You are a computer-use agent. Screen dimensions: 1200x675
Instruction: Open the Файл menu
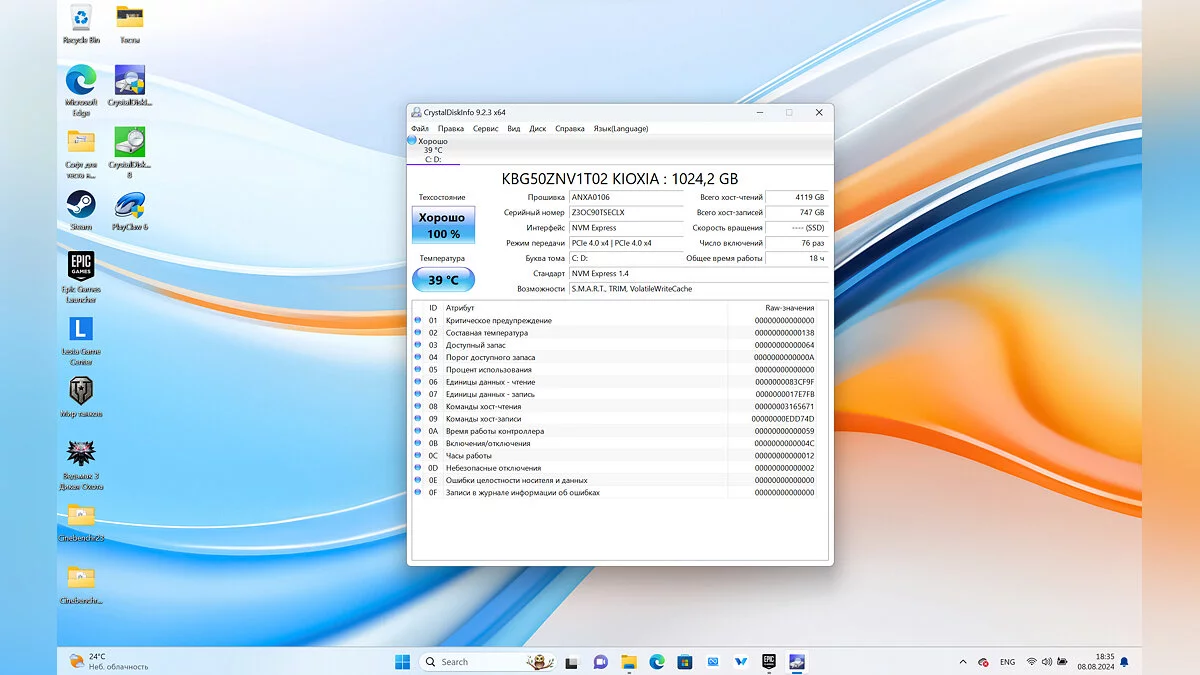420,128
